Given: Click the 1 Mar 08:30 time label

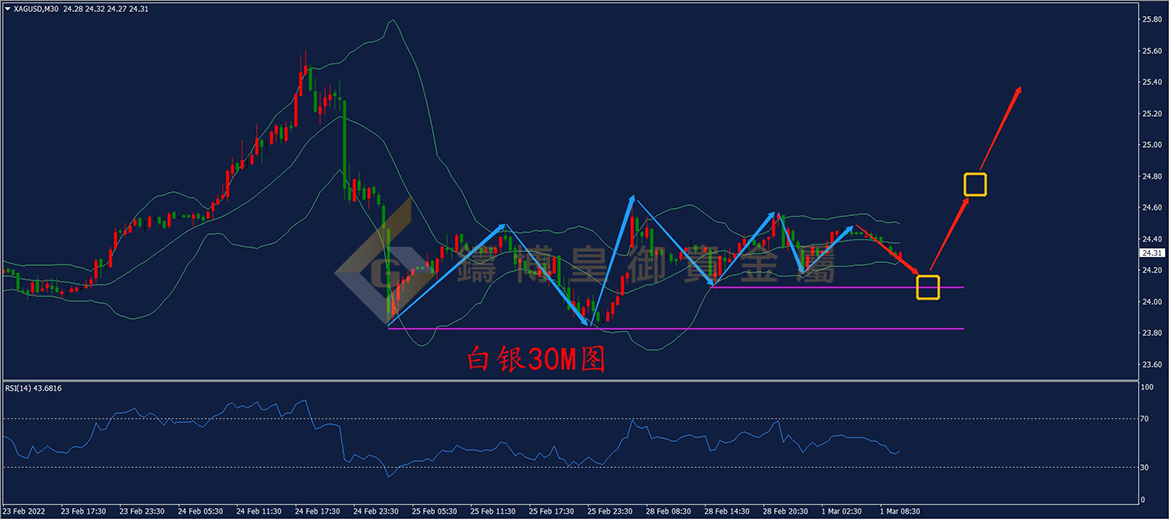Looking at the screenshot, I should [x=901, y=512].
